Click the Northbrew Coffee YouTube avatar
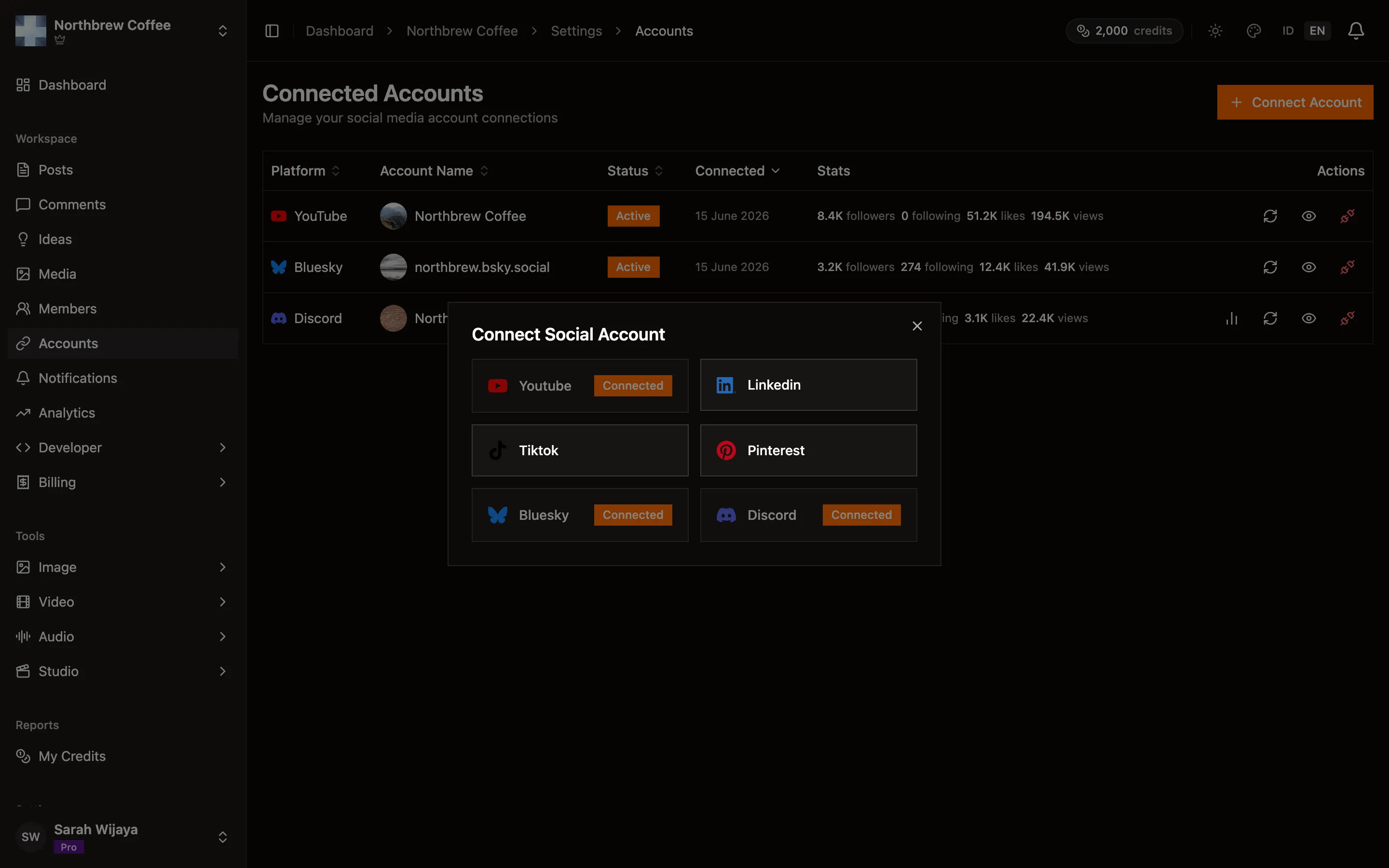The width and height of the screenshot is (1389, 868). (x=393, y=216)
